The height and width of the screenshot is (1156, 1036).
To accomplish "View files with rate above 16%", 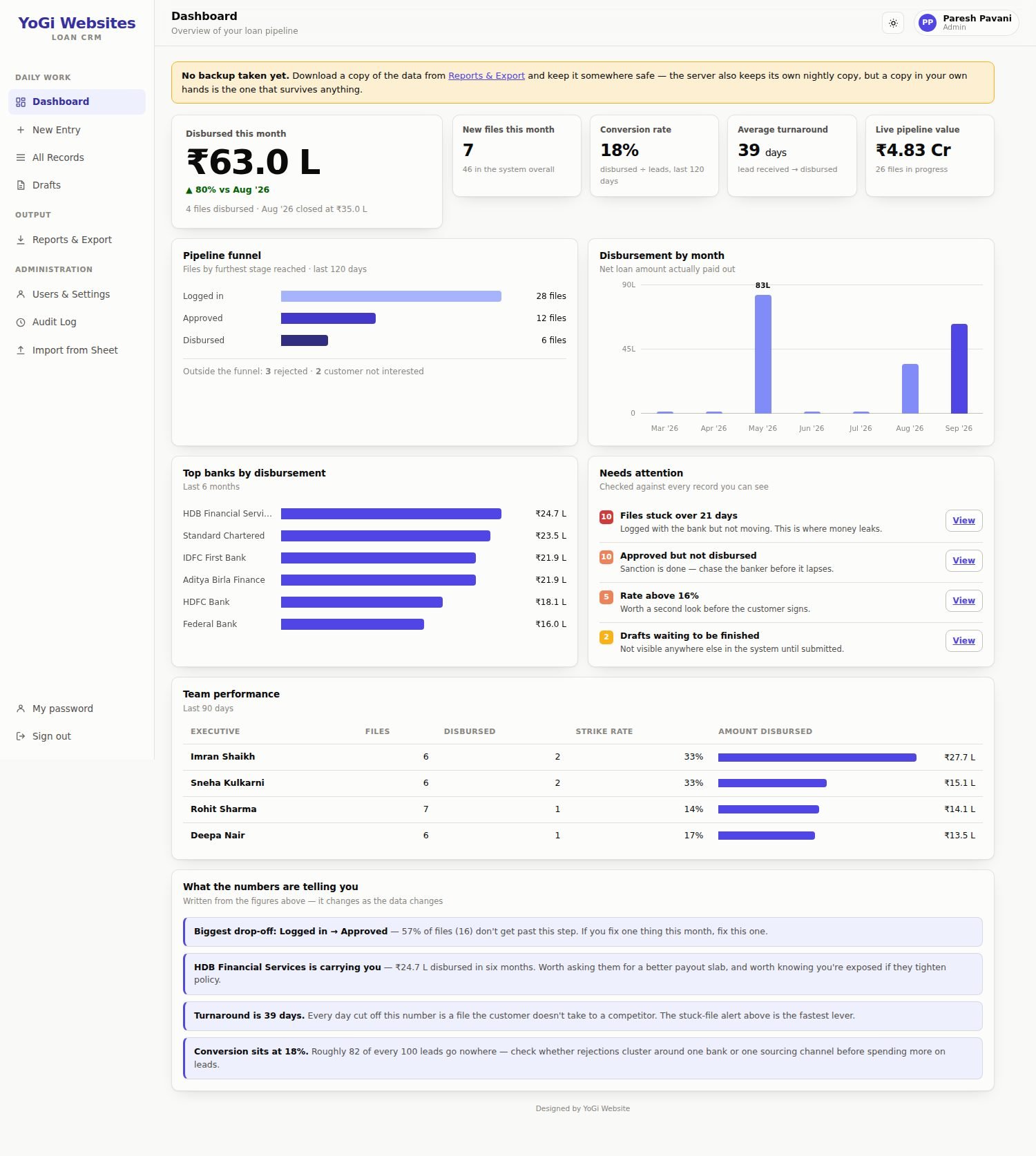I will 963,601.
